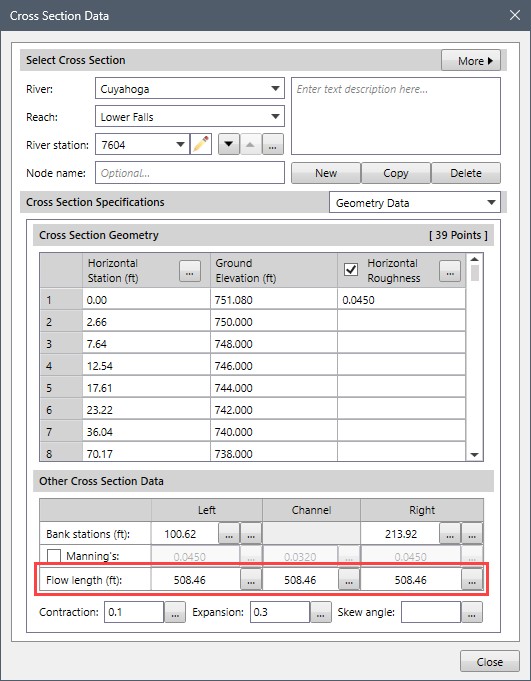Select elevation cell 748.000
The height and width of the screenshot is (681, 531).
pos(274,344)
